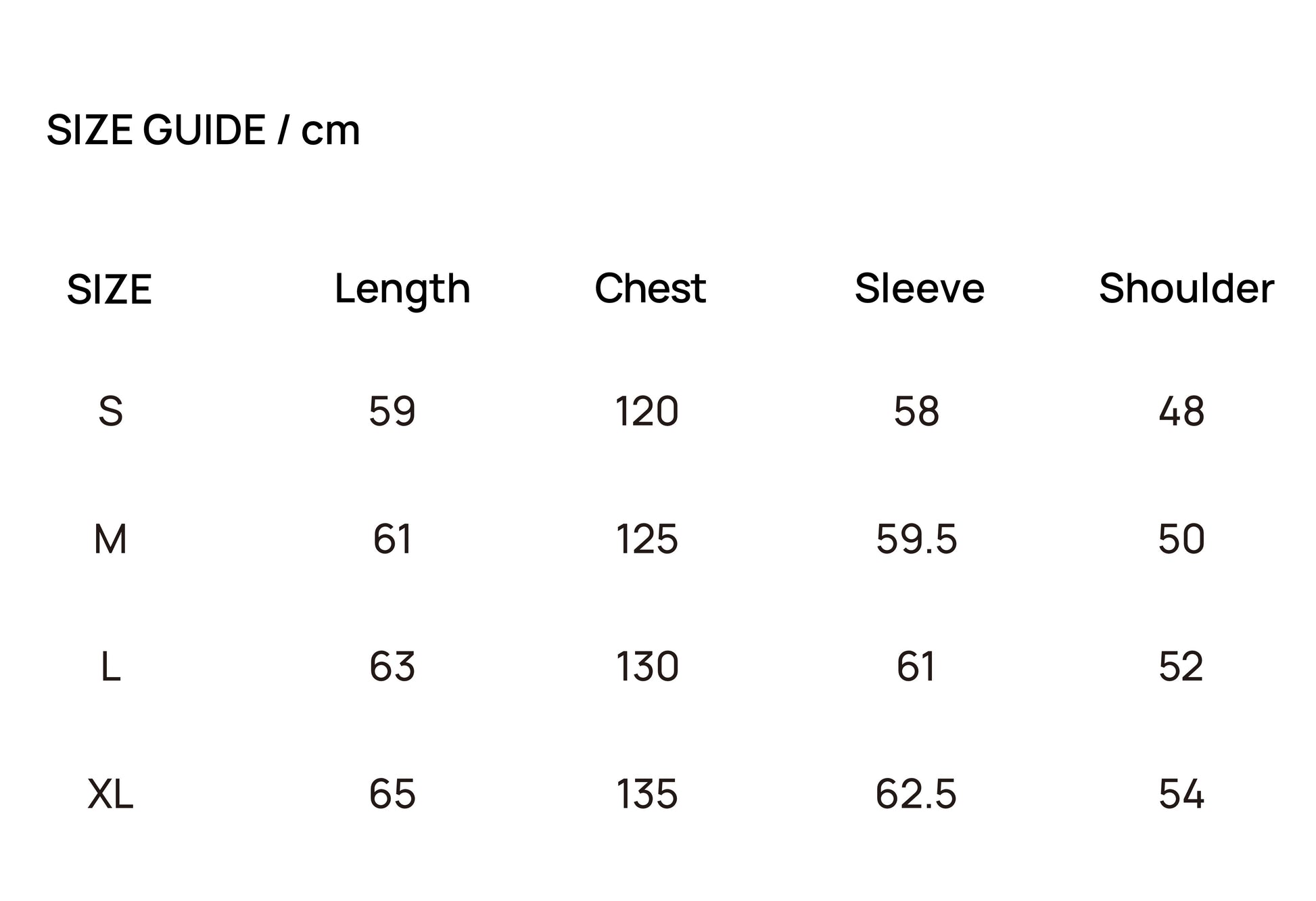This screenshot has height=901, width=1316.
Task: Select the M size row label
Action: click(110, 540)
